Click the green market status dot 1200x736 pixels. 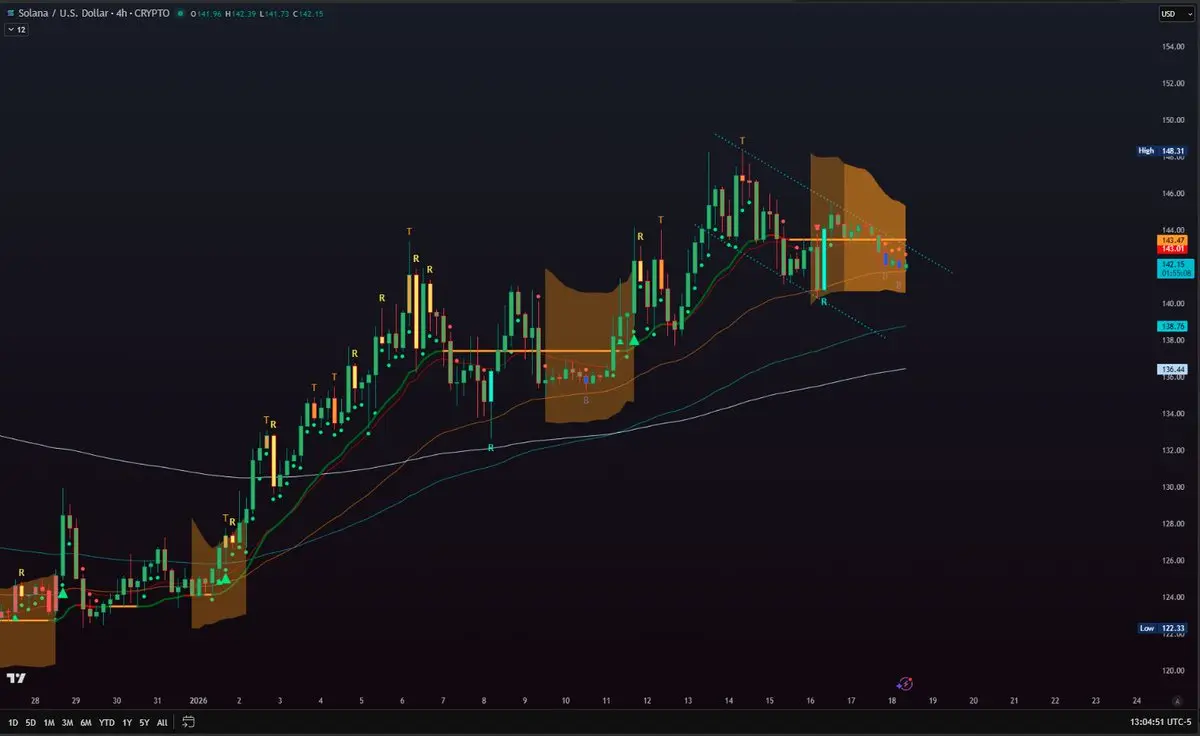click(182, 14)
